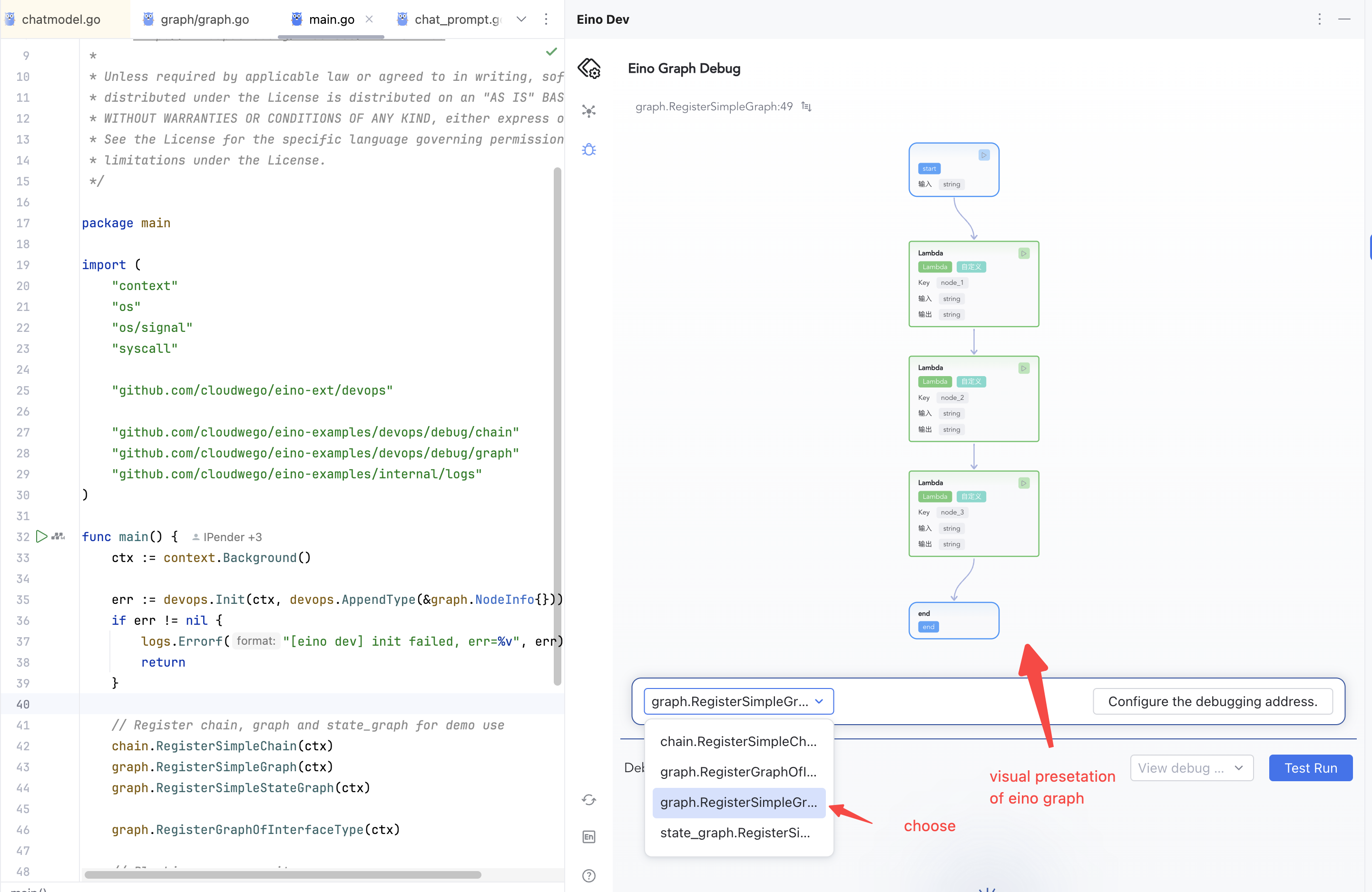Image resolution: width=1372 pixels, height=892 pixels.
Task: Choose state_graph.RegisterSi... list entry
Action: [x=735, y=833]
